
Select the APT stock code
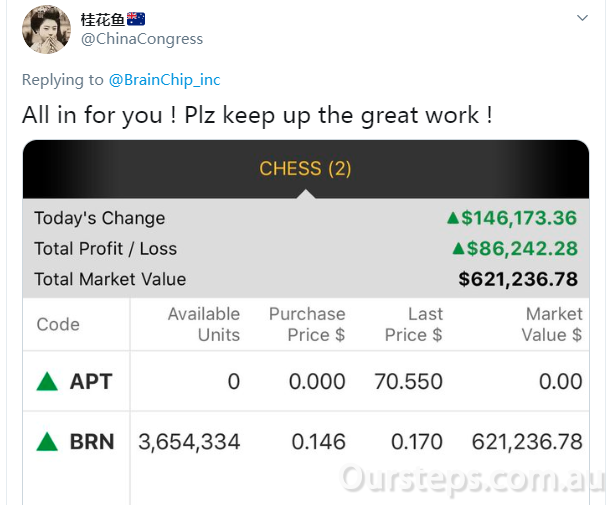pos(91,381)
